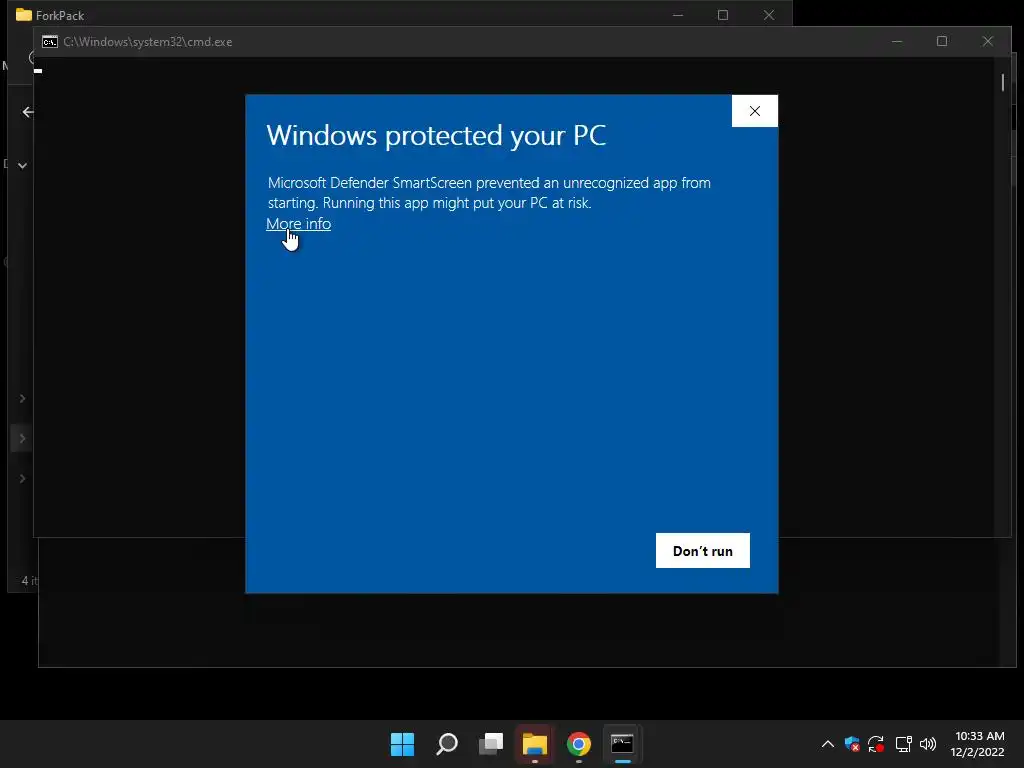Maximize the cmd.exe window
The image size is (1024, 768).
click(942, 42)
